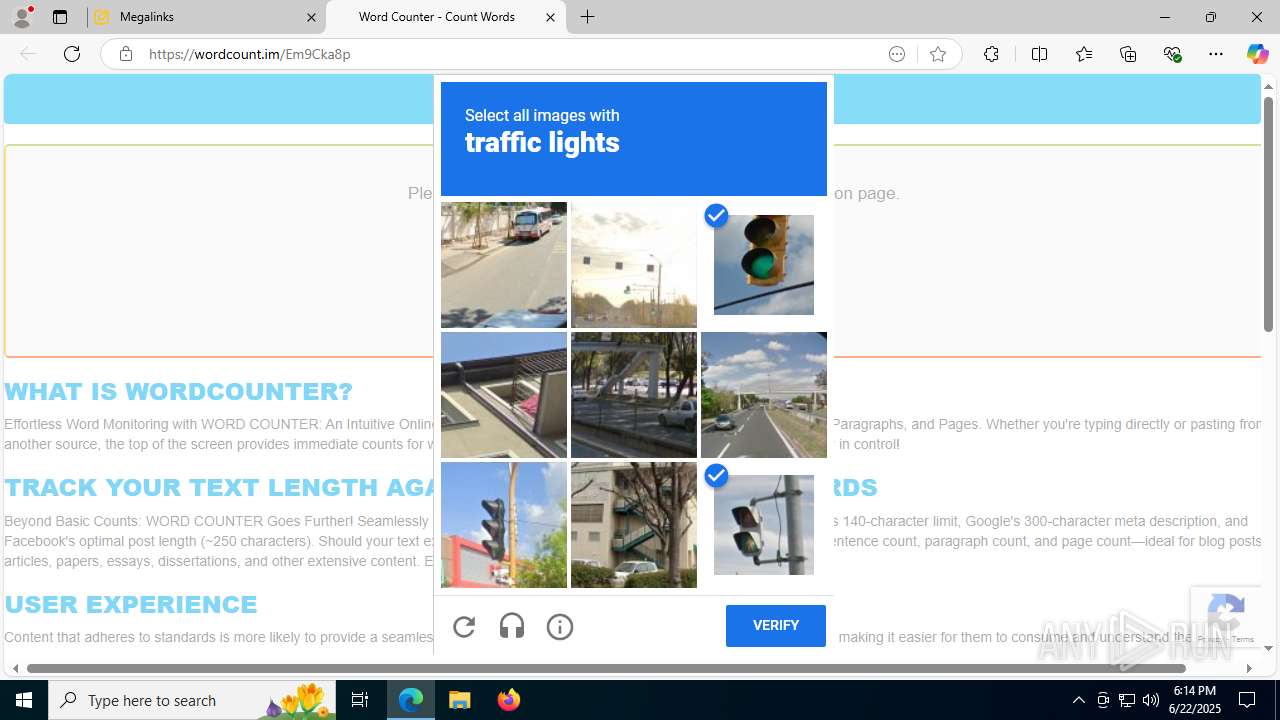Open the Windows Start menu
Screen dimensions: 1280x720
(24, 700)
